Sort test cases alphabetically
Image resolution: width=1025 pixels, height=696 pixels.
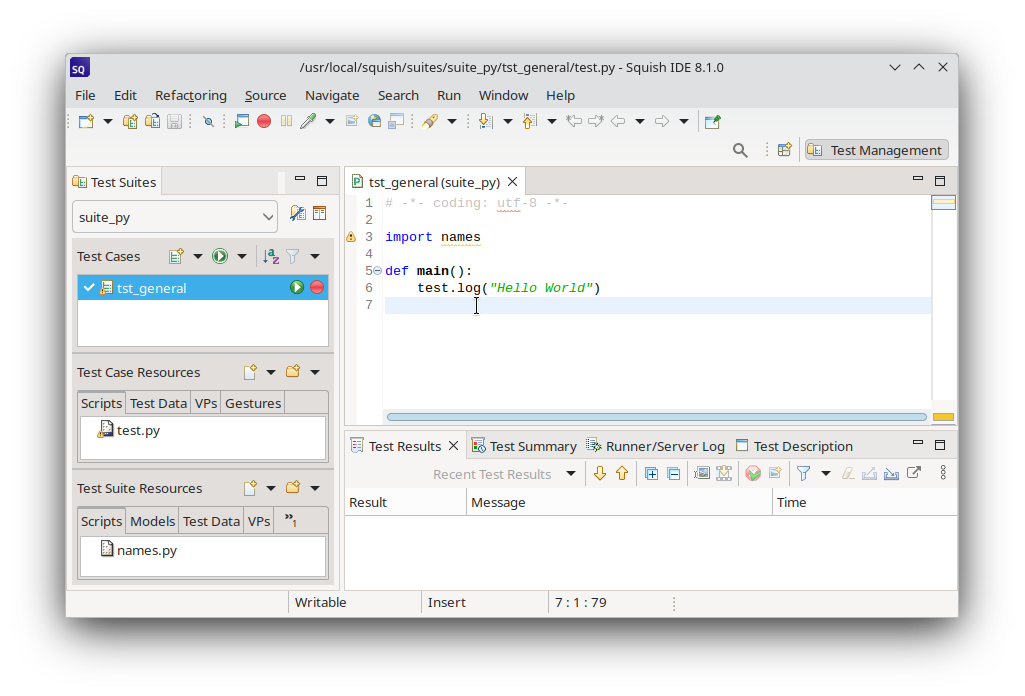[x=270, y=256]
